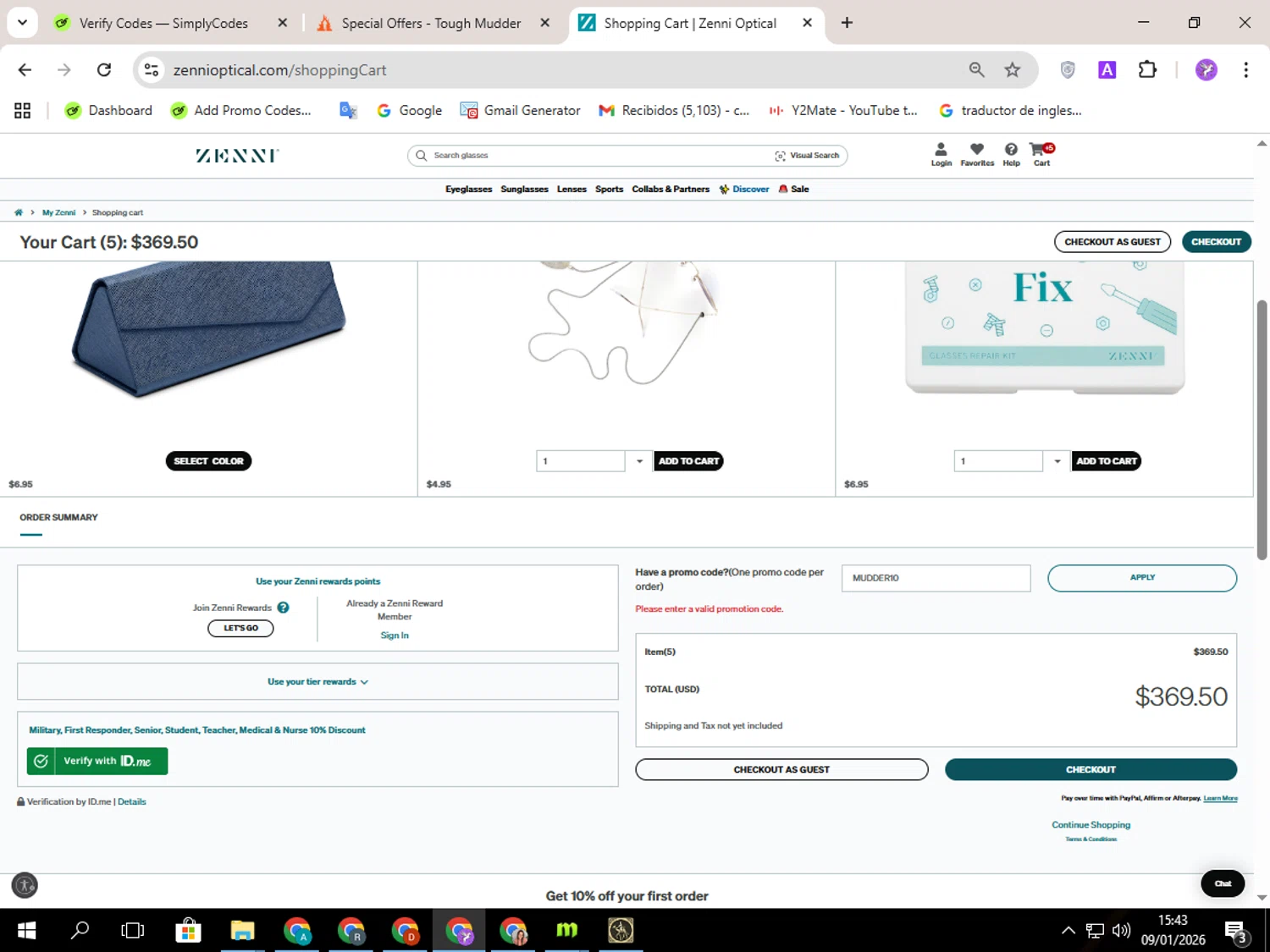Click the home breadcrumb icon

tap(19, 212)
